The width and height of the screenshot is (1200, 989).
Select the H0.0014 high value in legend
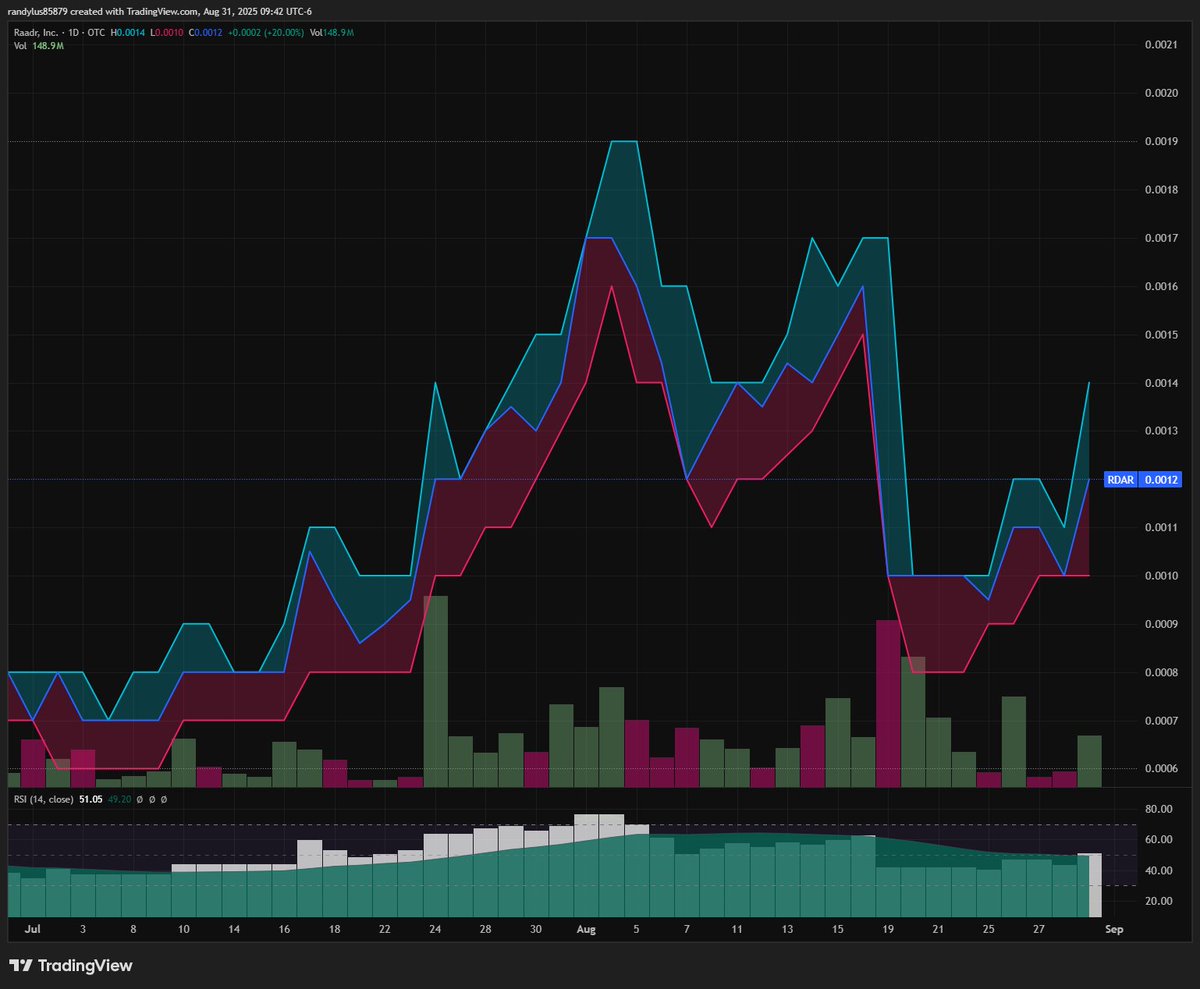[128, 33]
